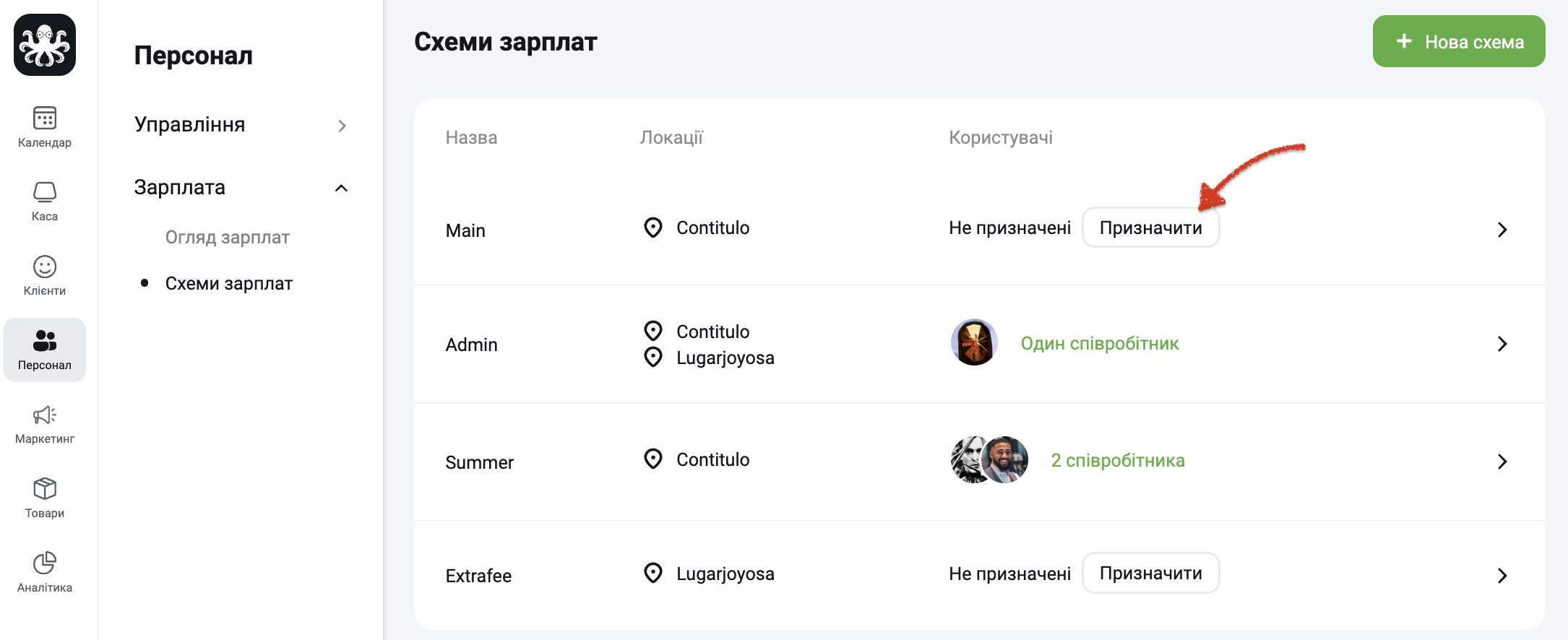The width and height of the screenshot is (1568, 640).
Task: Click Contitulo location in Summer row
Action: [x=713, y=459]
